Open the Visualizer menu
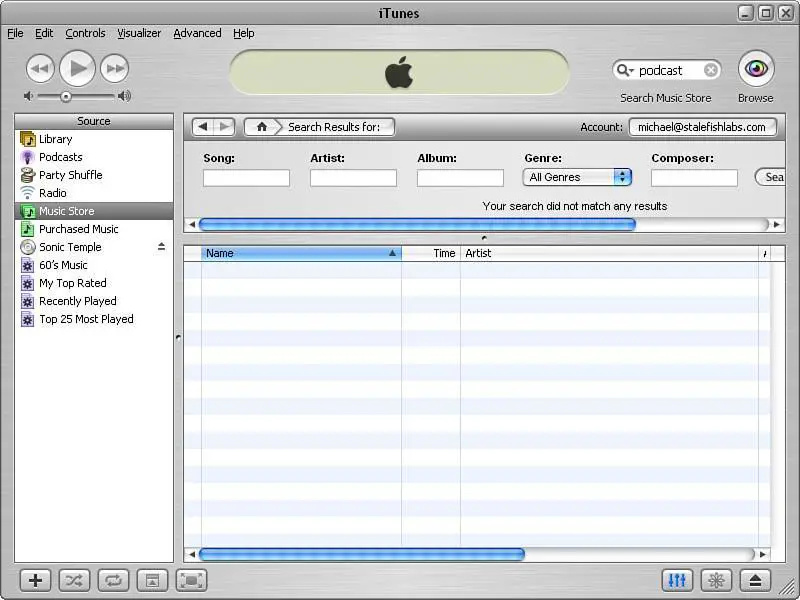 click(x=139, y=33)
